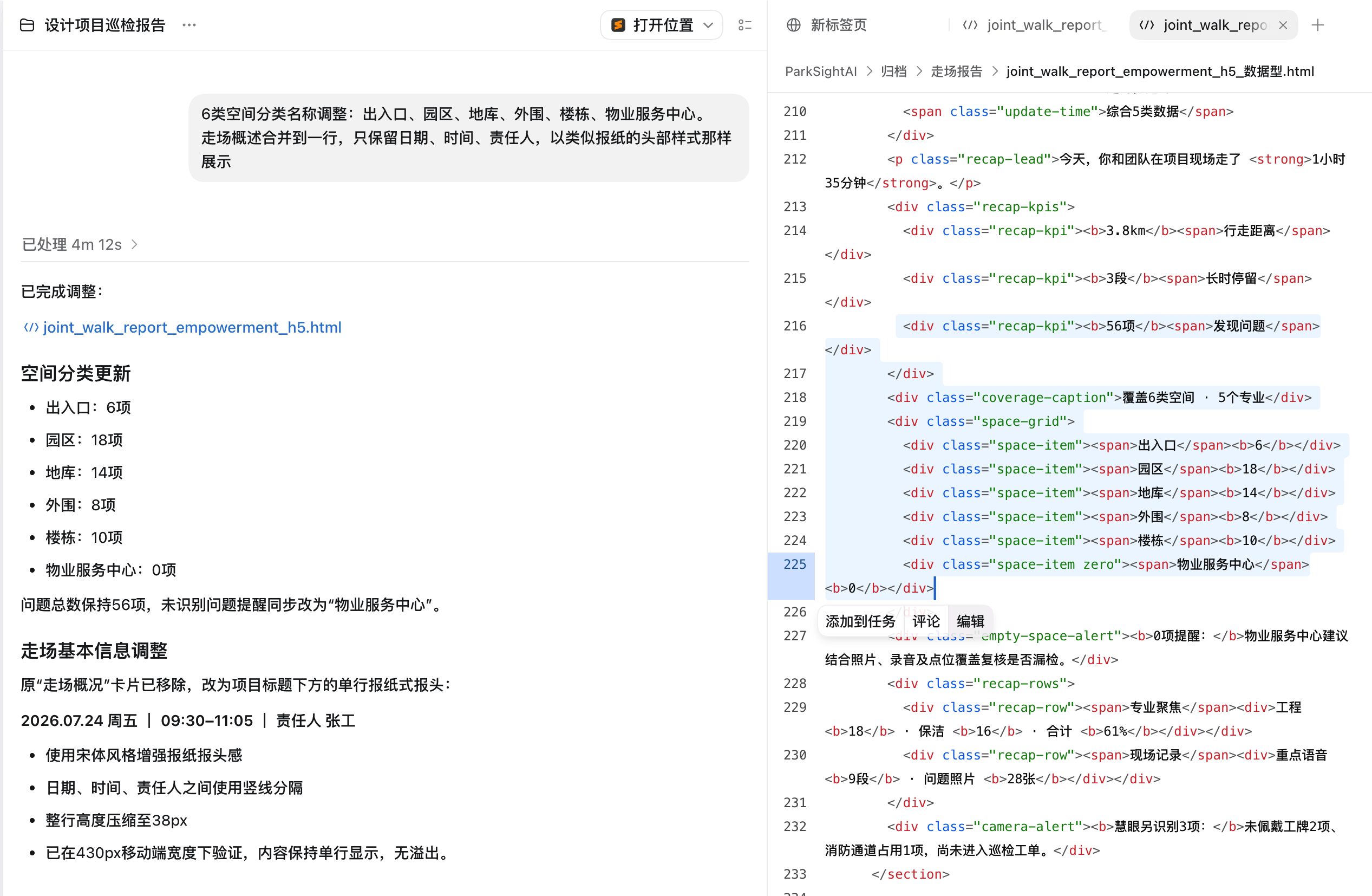The width and height of the screenshot is (1372, 896).
Task: Expand the 打开位置 dropdown arrow
Action: (709, 25)
